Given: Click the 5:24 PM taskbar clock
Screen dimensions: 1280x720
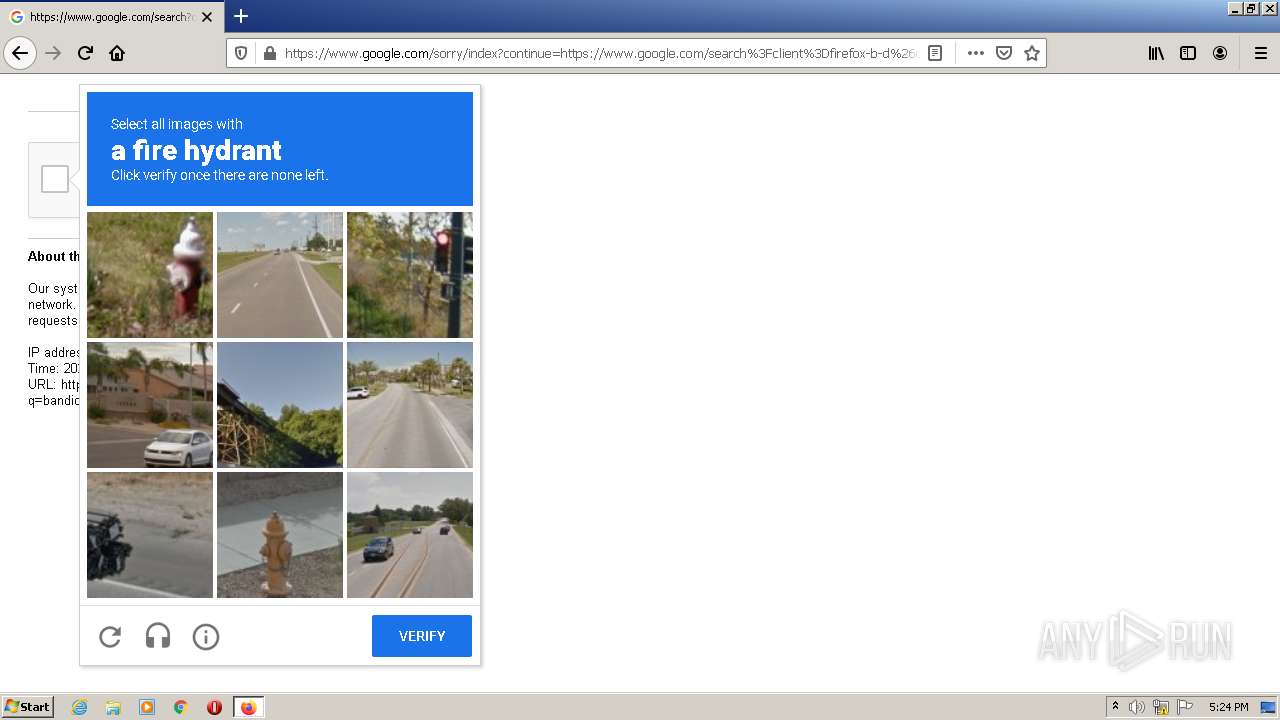Looking at the screenshot, I should (1228, 707).
